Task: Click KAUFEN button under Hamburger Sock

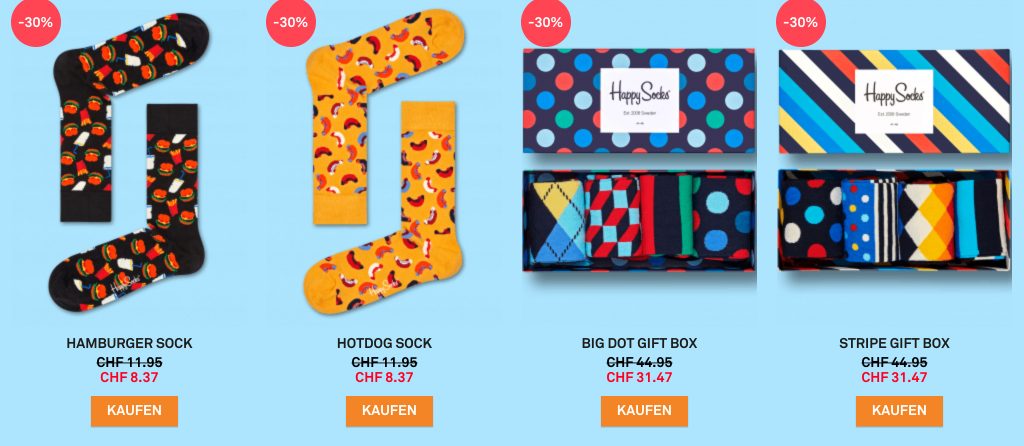Action: [134, 411]
